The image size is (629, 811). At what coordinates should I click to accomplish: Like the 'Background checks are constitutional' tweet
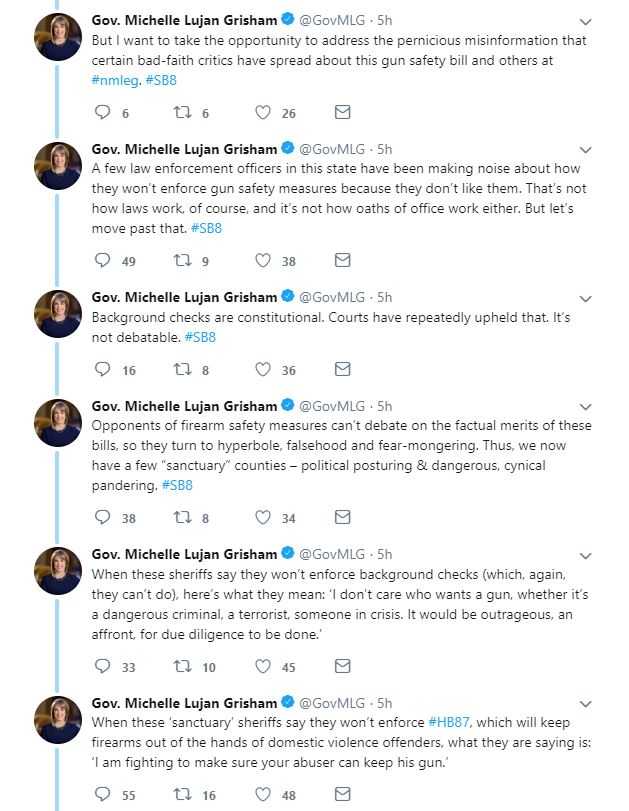click(263, 369)
